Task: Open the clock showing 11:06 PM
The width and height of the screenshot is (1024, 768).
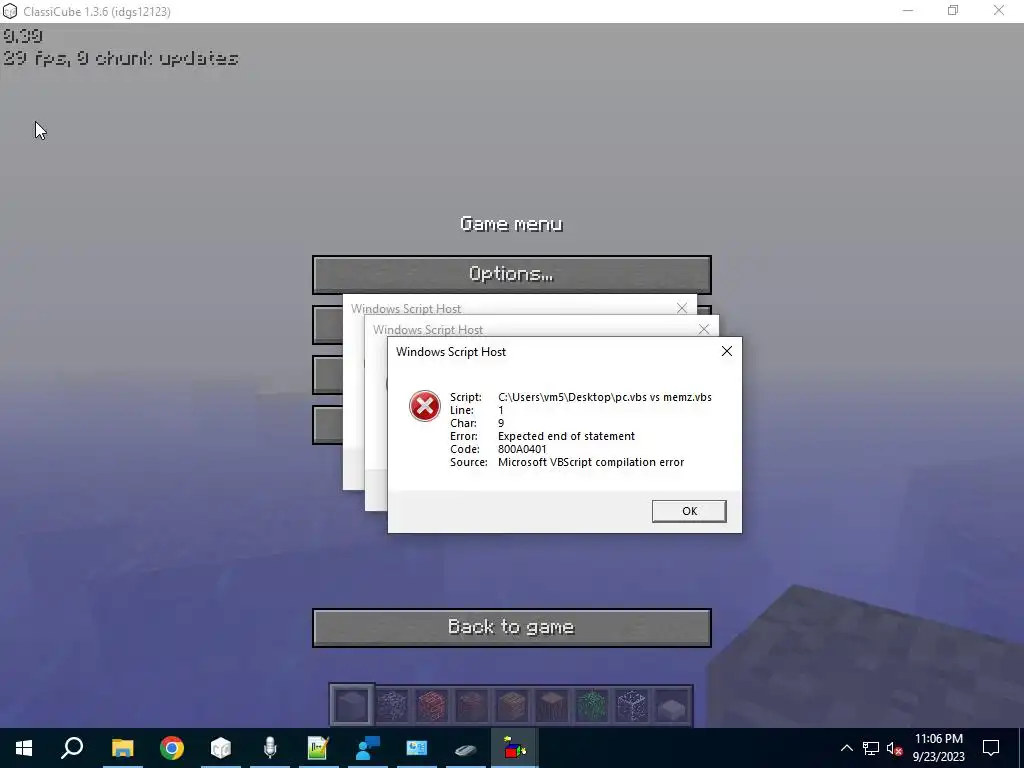Action: click(938, 748)
